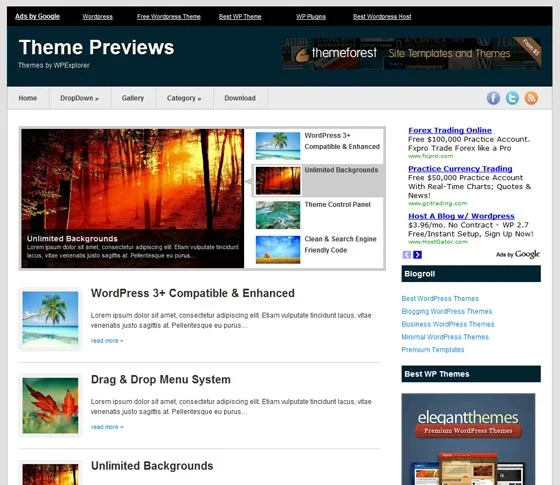Click the red leaf post thumbnail
This screenshot has height=485, width=560.
[50, 405]
